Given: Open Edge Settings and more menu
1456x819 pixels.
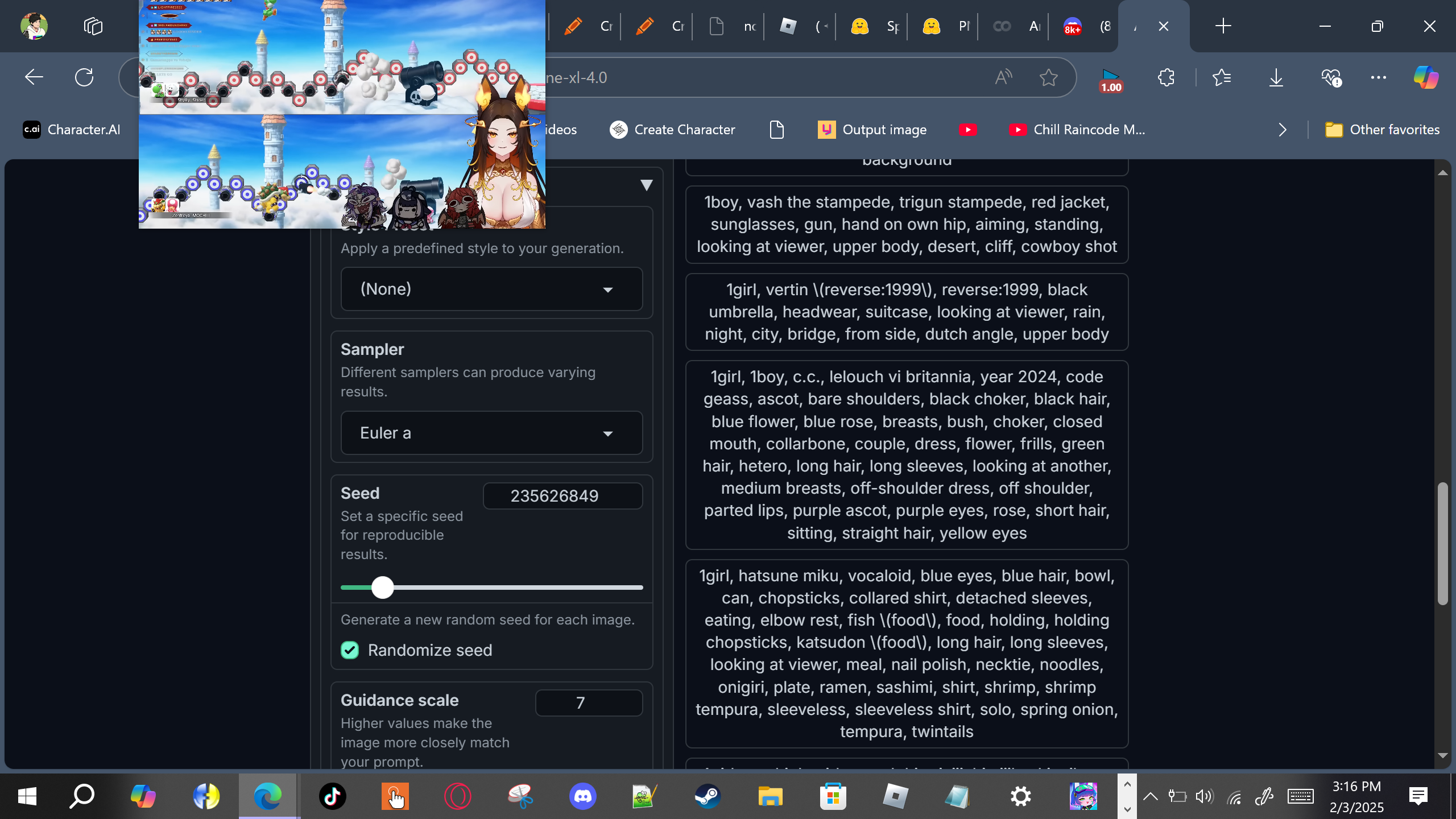Looking at the screenshot, I should [x=1379, y=77].
